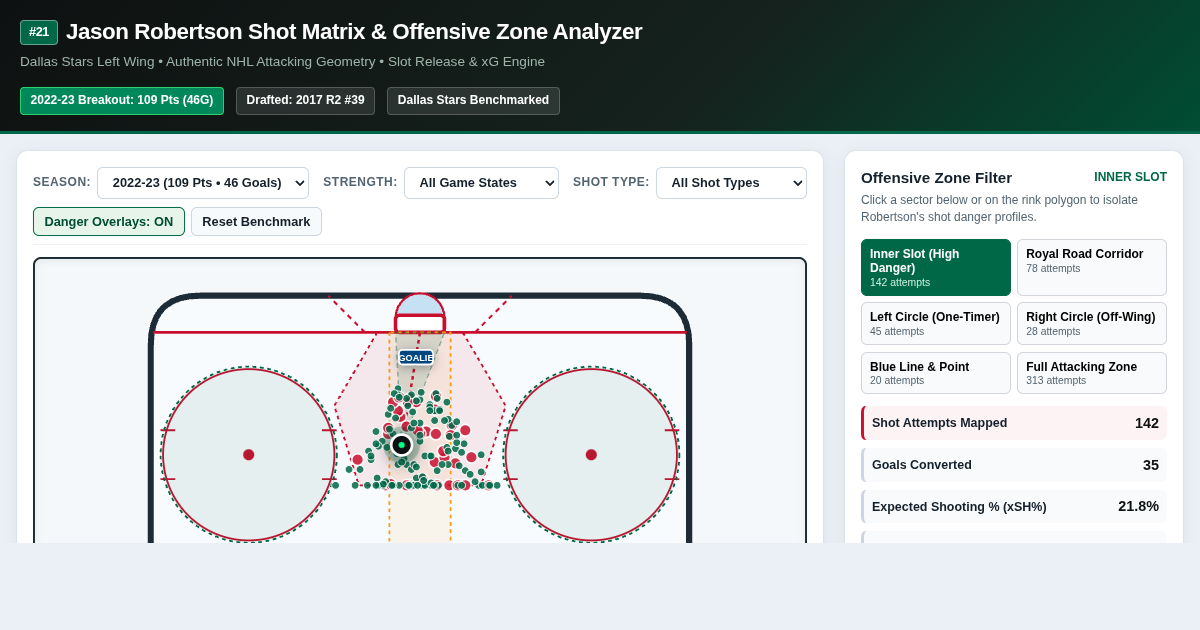The height and width of the screenshot is (630, 1200).
Task: Click the left faceoff circle red dot
Action: tap(249, 455)
